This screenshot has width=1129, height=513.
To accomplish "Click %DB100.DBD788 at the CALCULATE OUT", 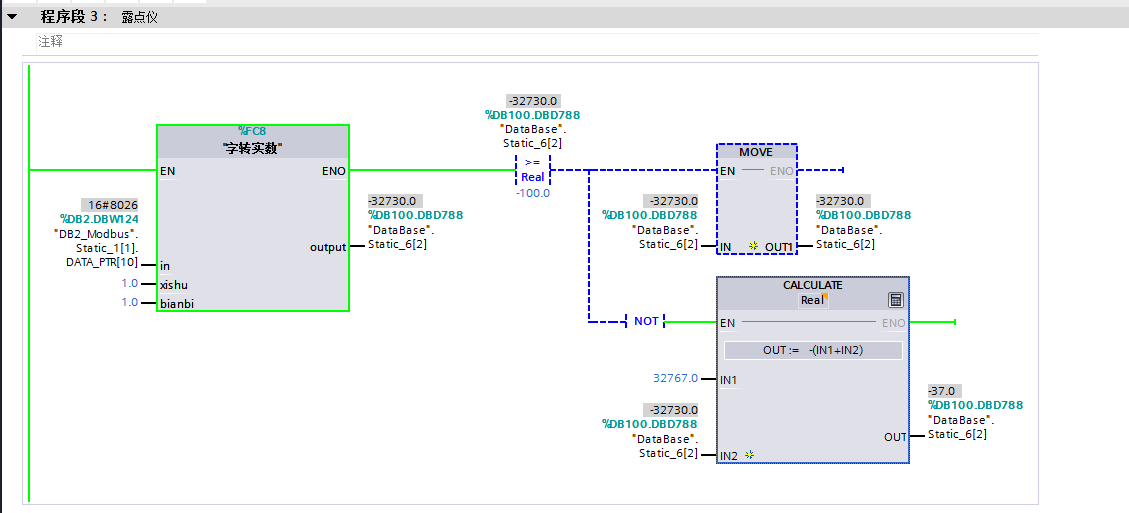I will coord(976,405).
